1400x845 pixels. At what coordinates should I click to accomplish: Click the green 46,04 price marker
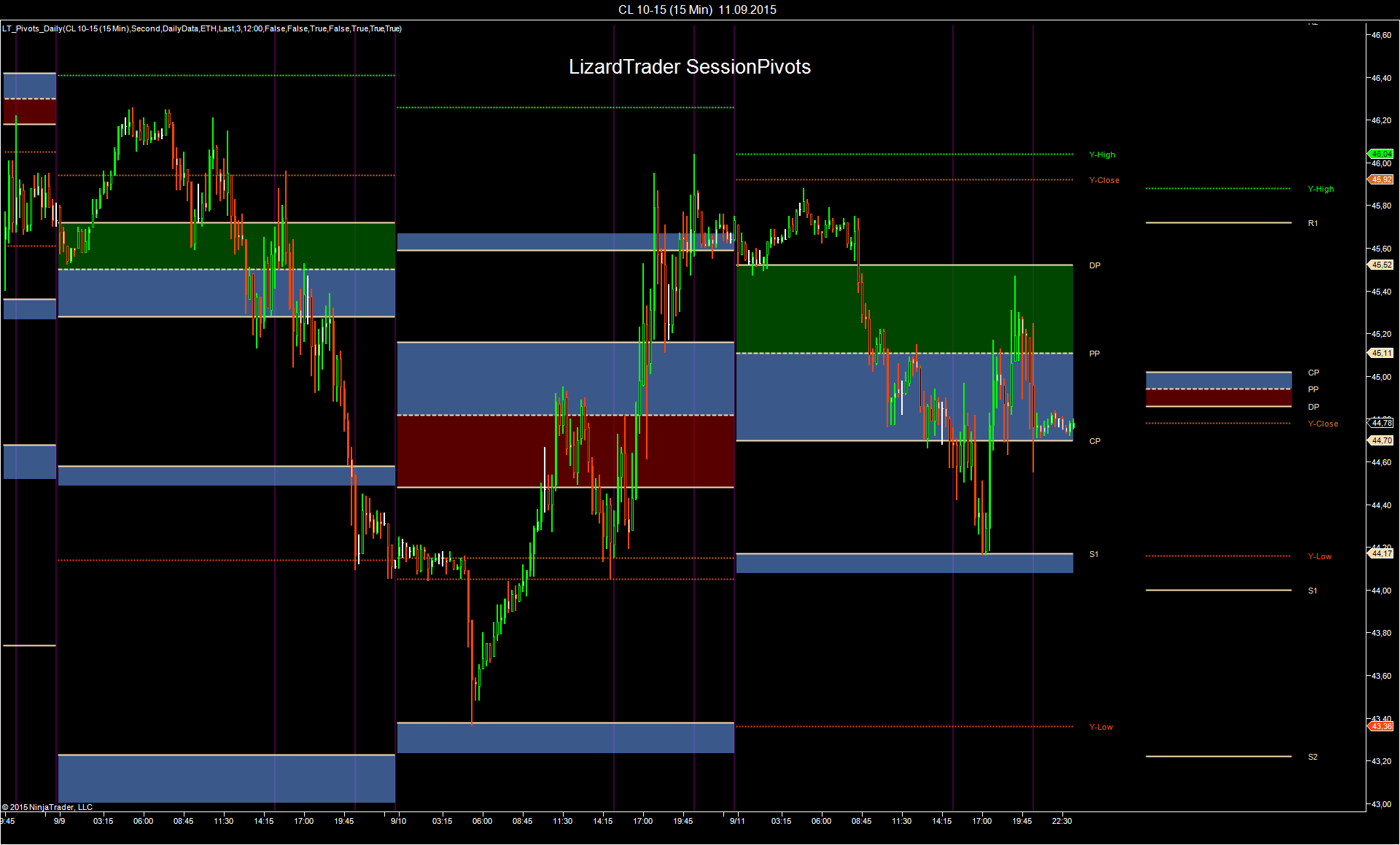pos(1381,154)
